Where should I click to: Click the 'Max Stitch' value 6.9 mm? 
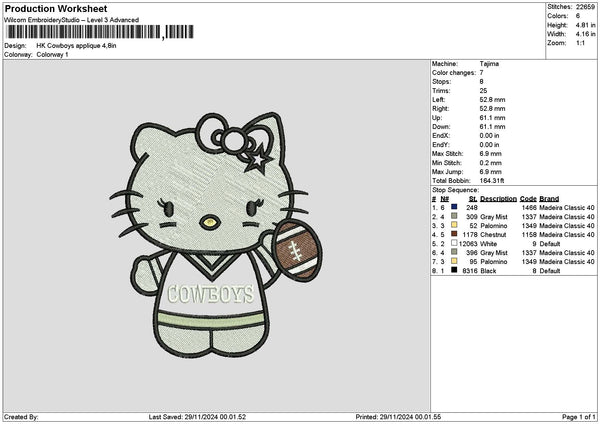[491, 154]
